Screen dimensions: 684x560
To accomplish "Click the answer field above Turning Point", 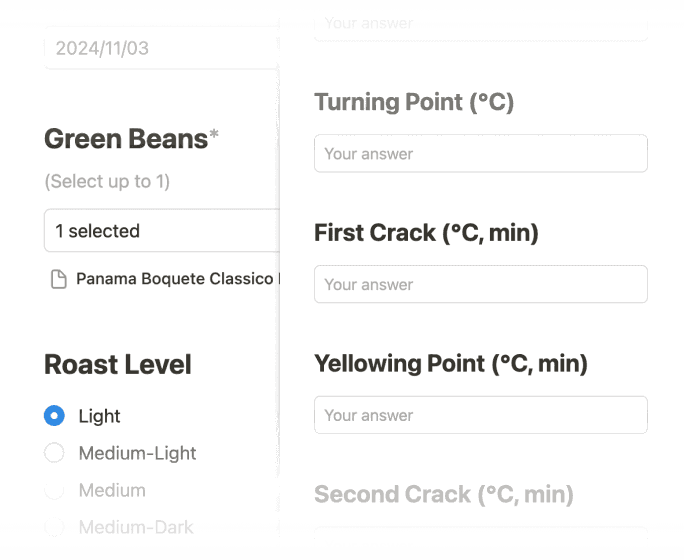I will 480,24.
